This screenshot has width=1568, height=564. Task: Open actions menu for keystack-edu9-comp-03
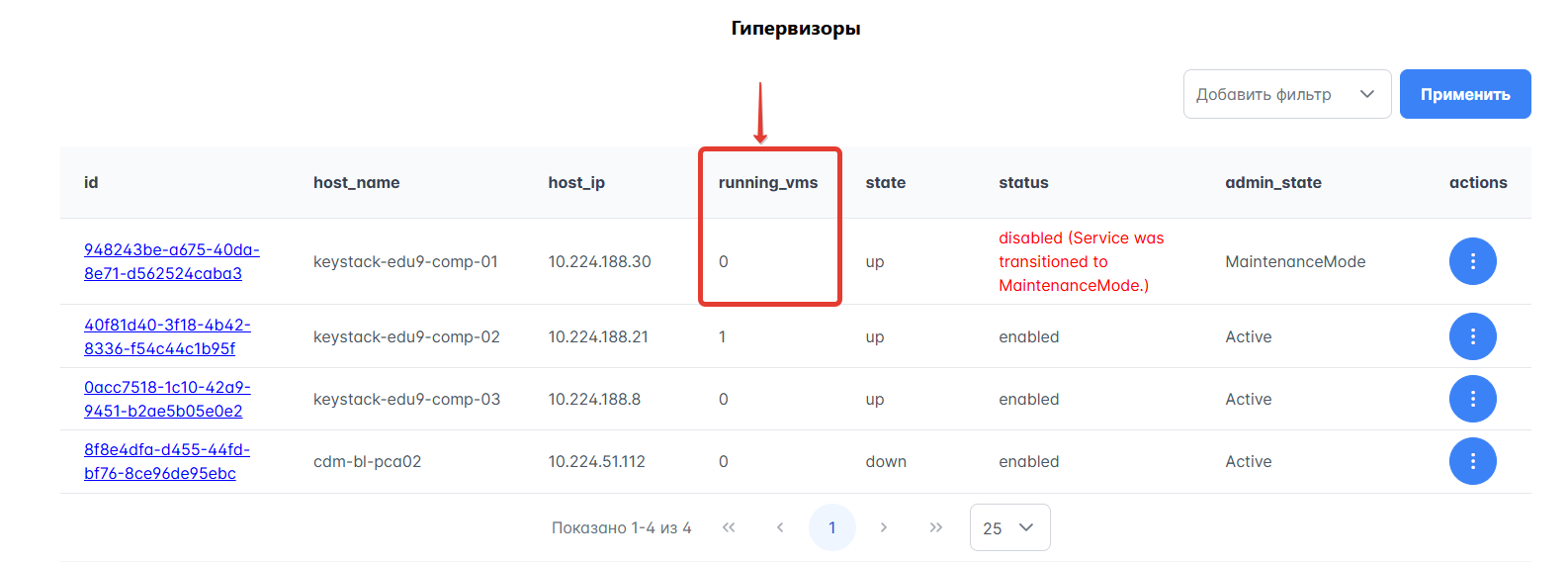pos(1472,399)
